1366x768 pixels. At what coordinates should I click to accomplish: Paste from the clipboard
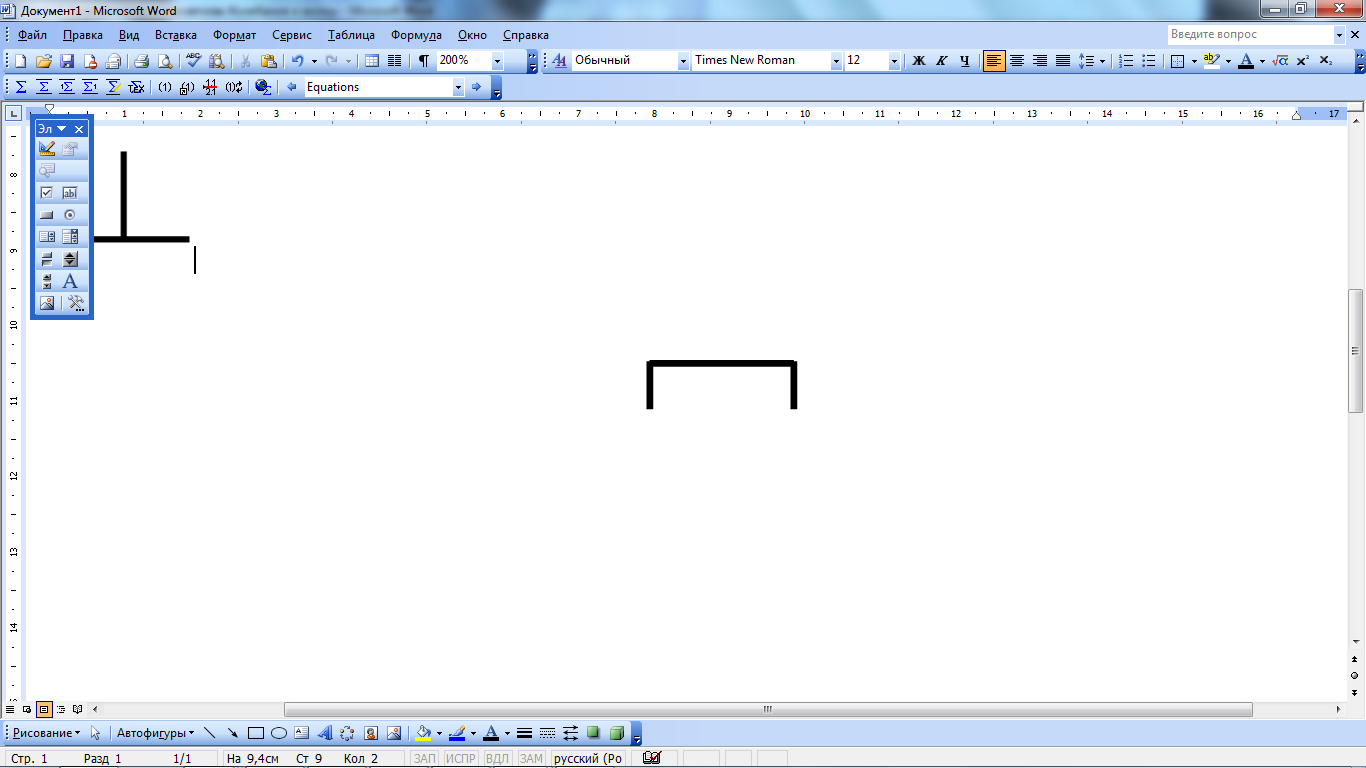pyautogui.click(x=268, y=61)
